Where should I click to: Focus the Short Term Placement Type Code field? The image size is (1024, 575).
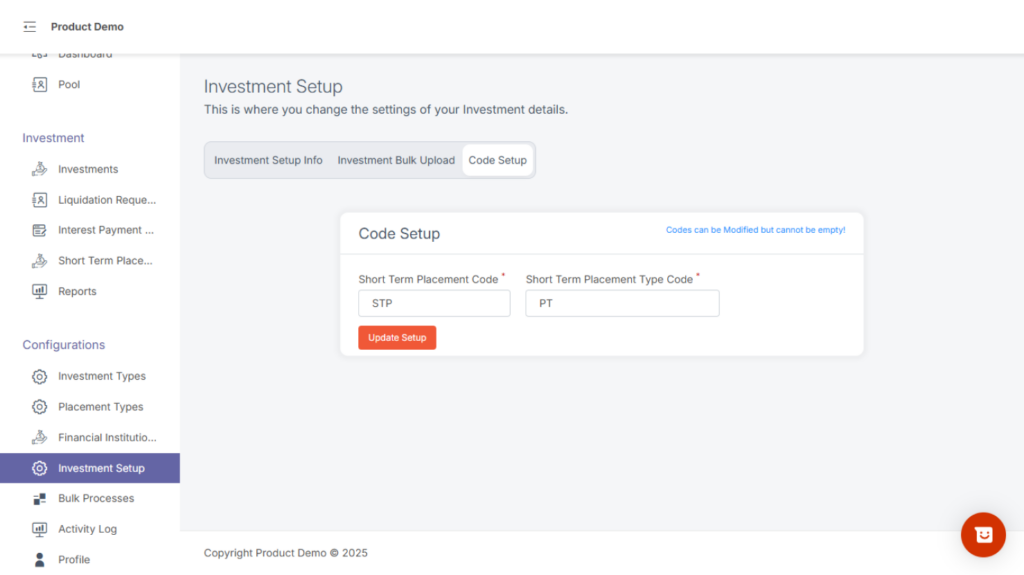622,304
